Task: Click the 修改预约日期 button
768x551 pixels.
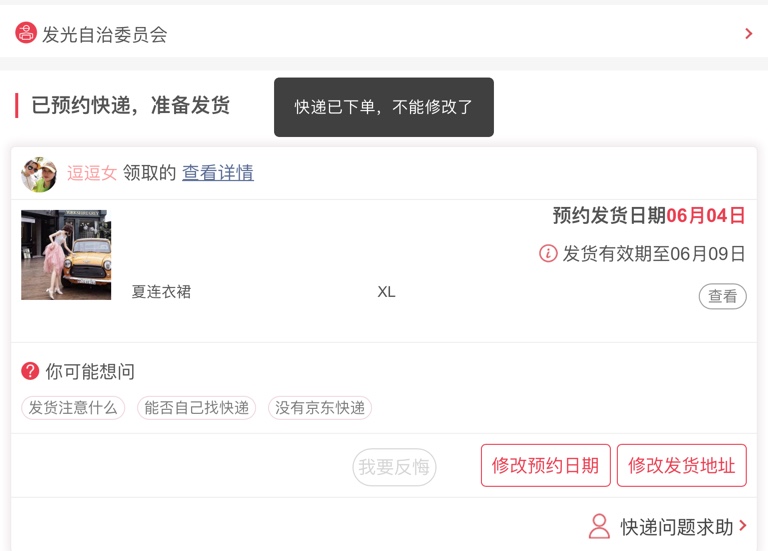Action: (545, 466)
